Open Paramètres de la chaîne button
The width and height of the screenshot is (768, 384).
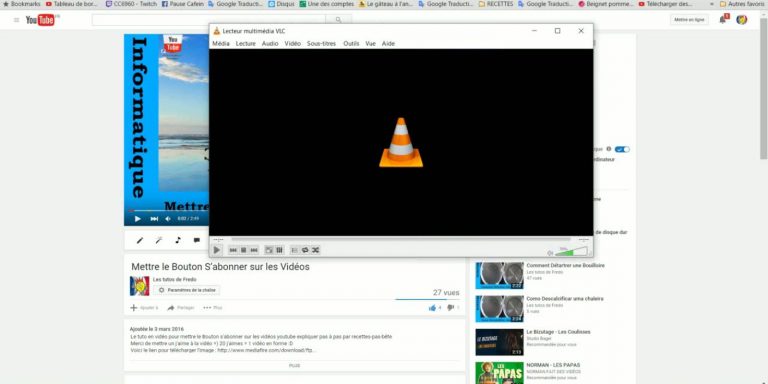click(187, 290)
